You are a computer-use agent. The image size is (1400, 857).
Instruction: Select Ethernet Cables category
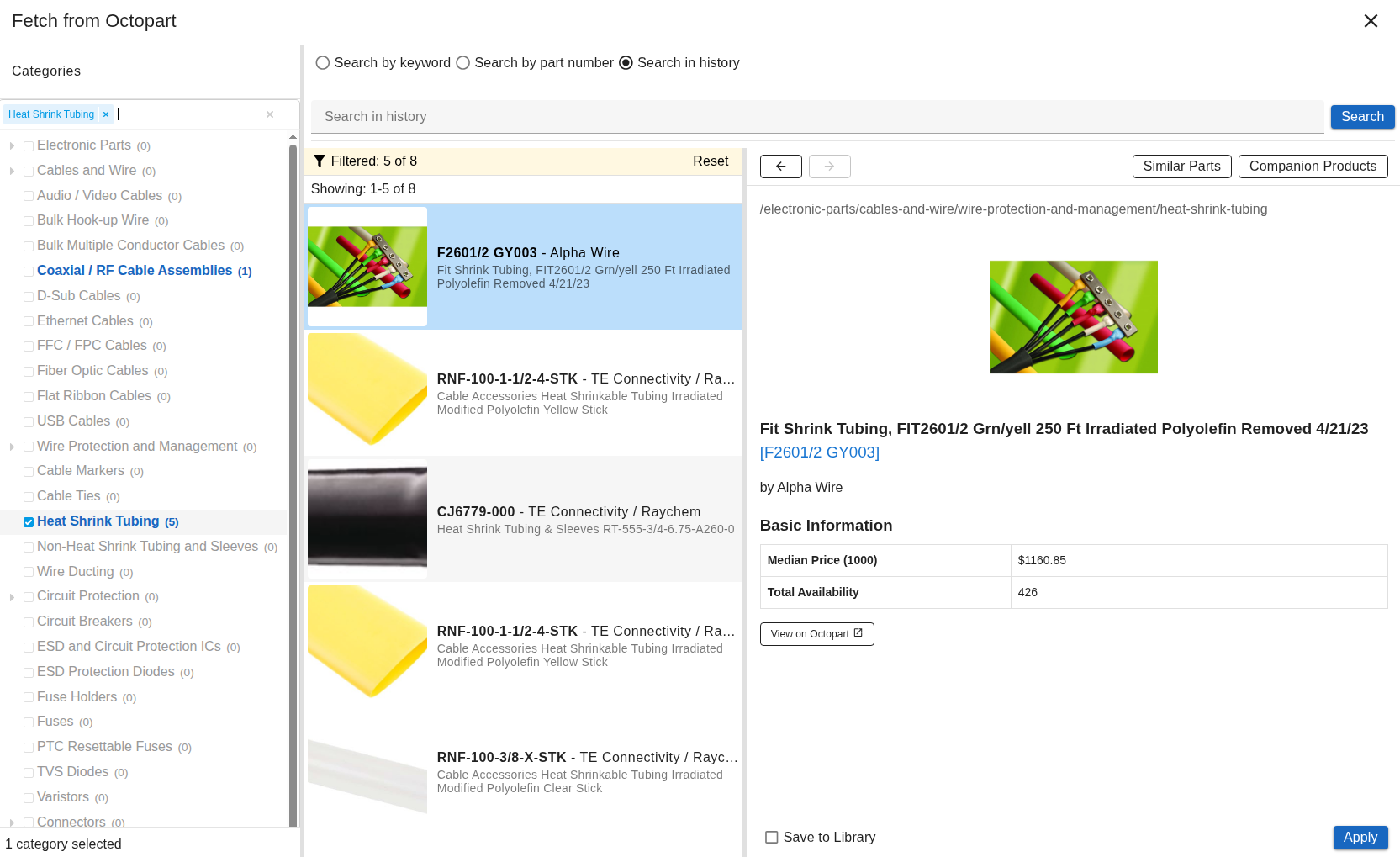tap(85, 321)
